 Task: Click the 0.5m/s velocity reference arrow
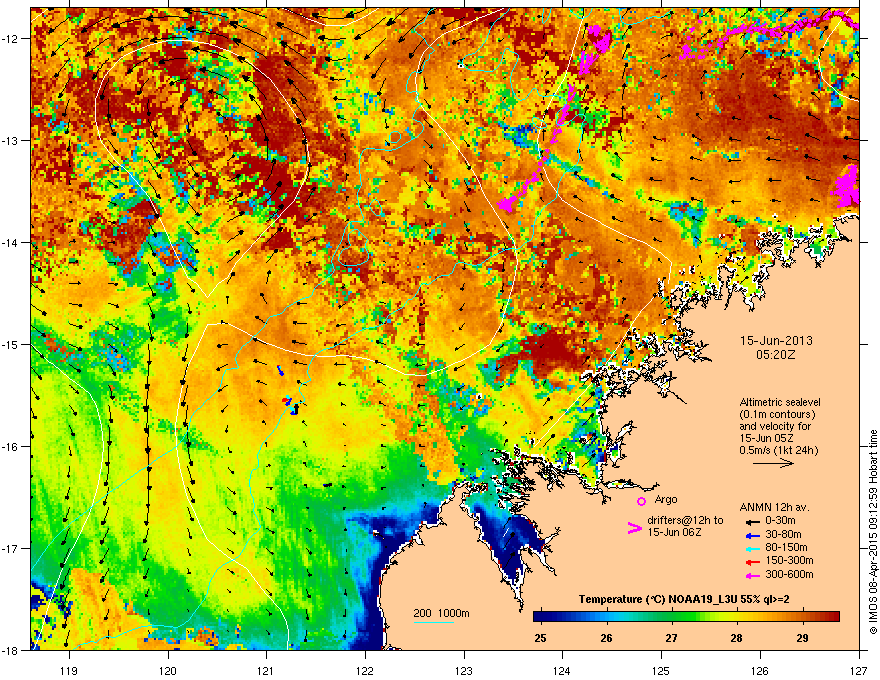pyautogui.click(x=773, y=463)
